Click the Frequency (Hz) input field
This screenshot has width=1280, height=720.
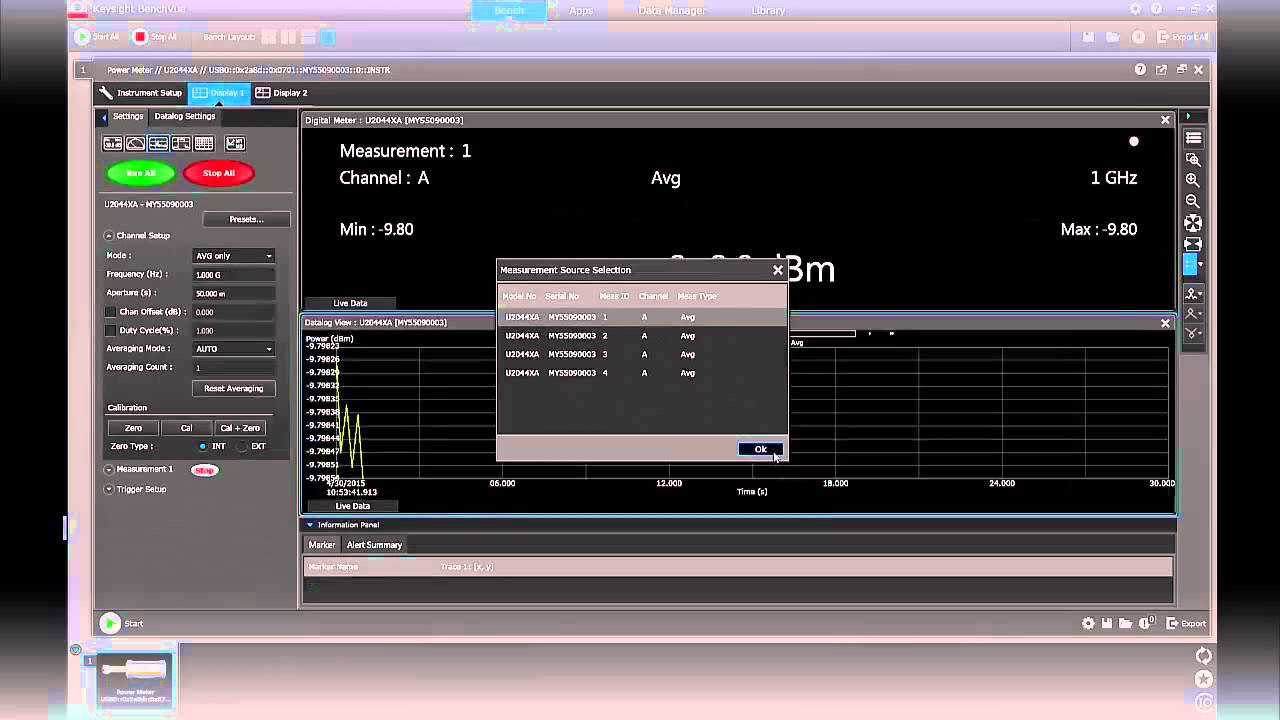233,275
